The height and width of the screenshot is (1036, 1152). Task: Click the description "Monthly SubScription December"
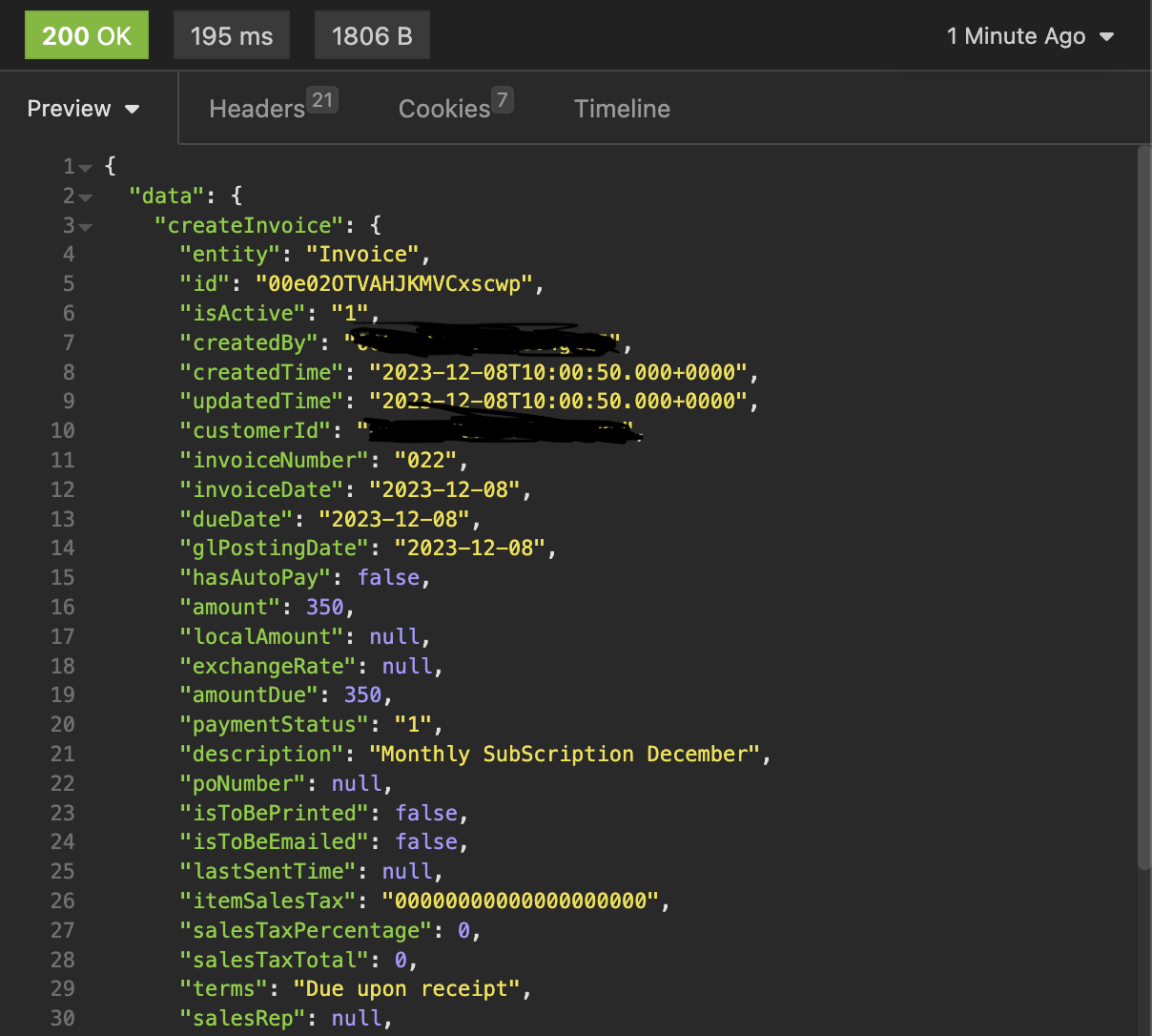[565, 754]
